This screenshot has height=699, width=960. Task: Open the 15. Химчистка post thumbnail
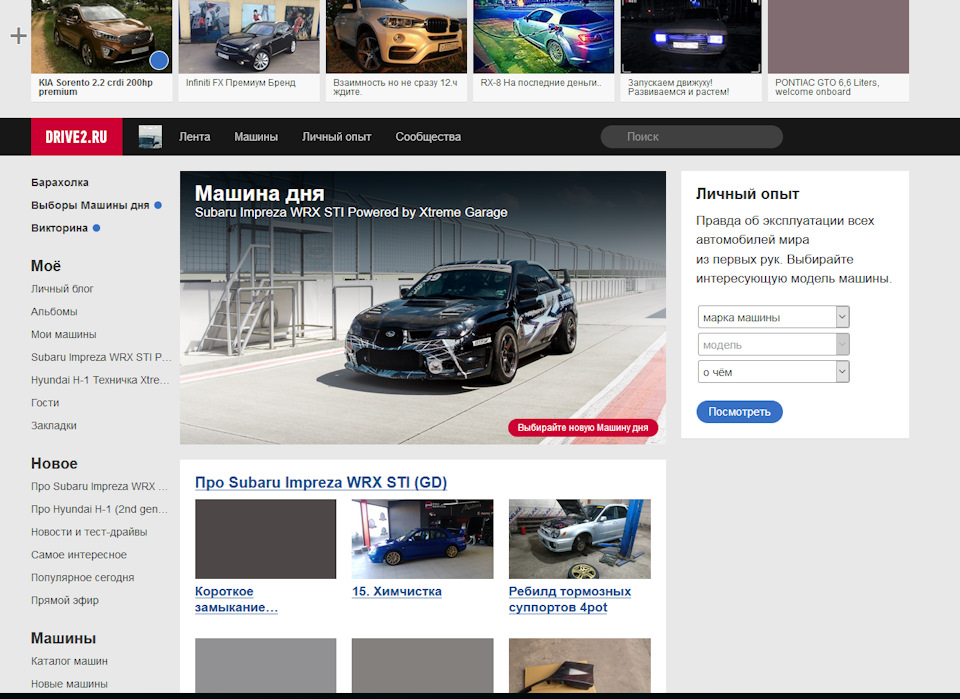pyautogui.click(x=422, y=539)
